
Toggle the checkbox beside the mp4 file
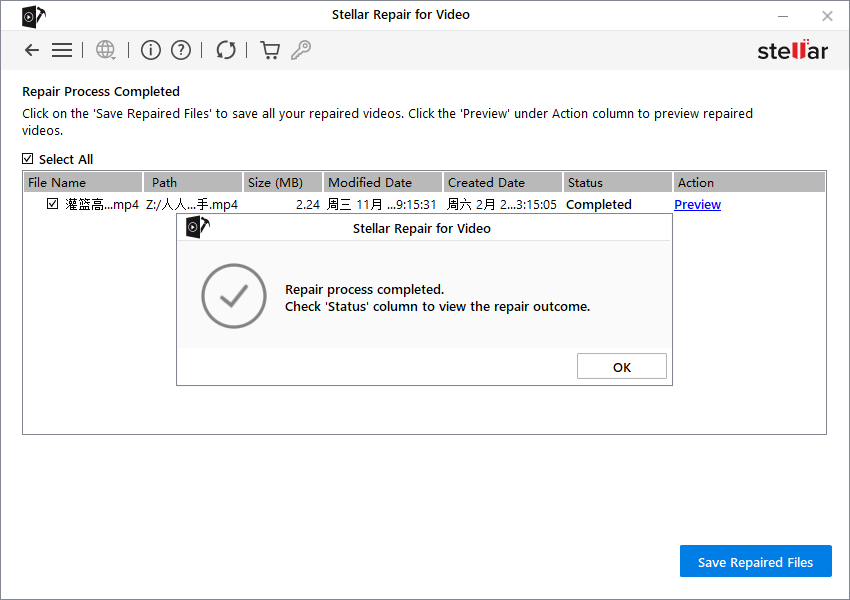(x=53, y=203)
